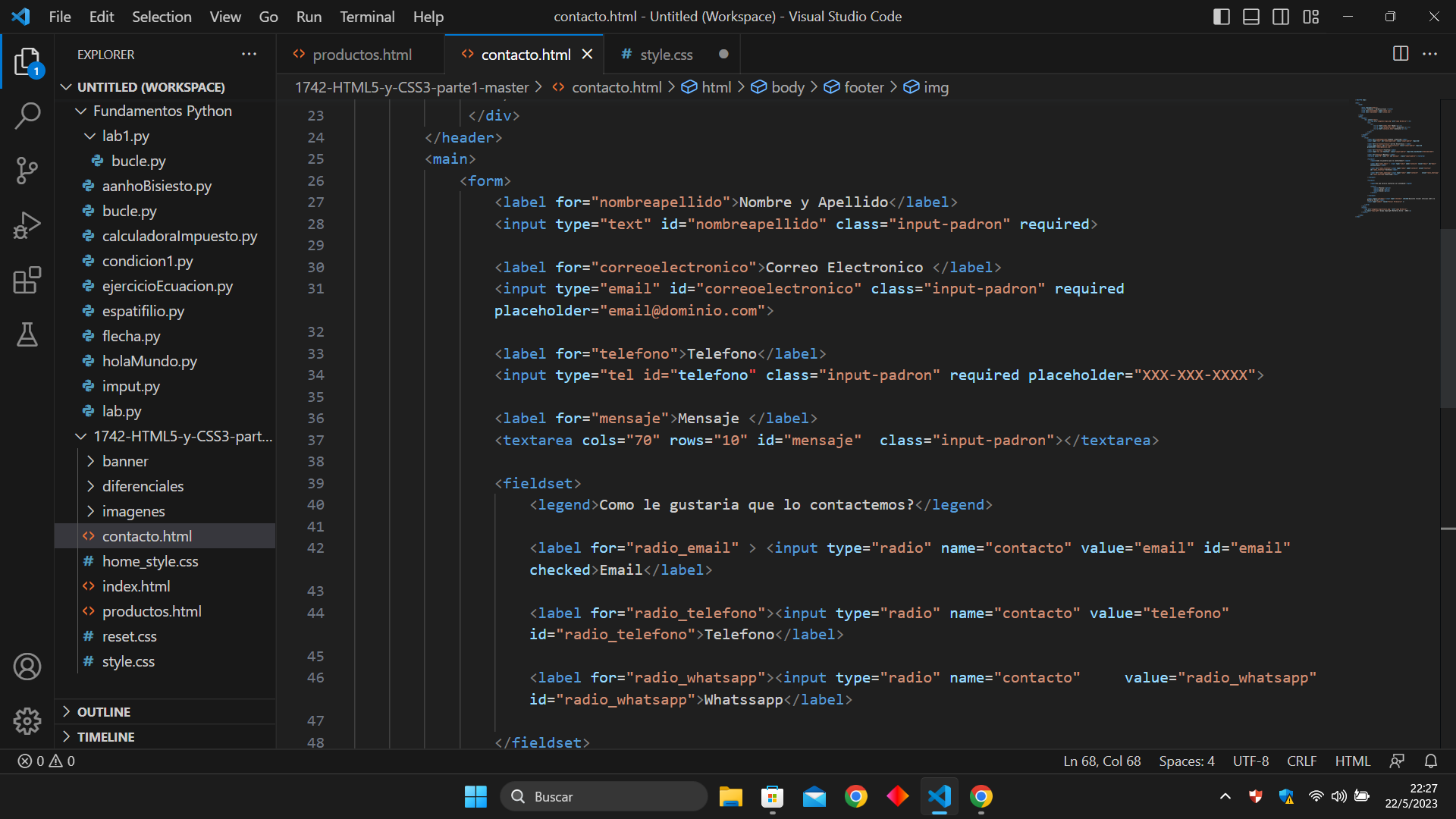Open the Accounts icon in activity bar
Image resolution: width=1456 pixels, height=819 pixels.
click(x=27, y=667)
